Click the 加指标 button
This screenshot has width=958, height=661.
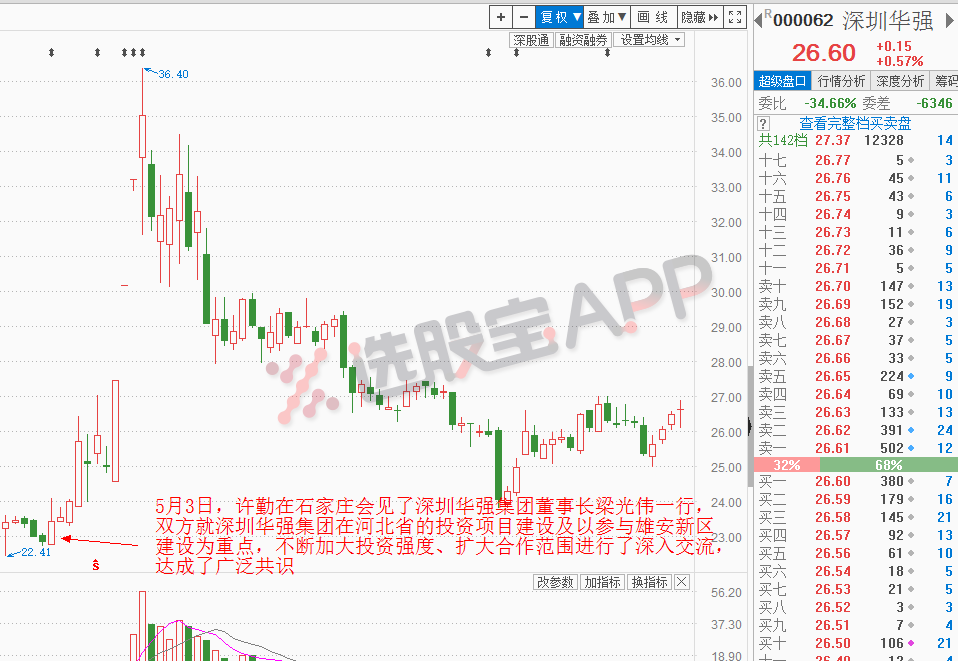click(x=602, y=582)
